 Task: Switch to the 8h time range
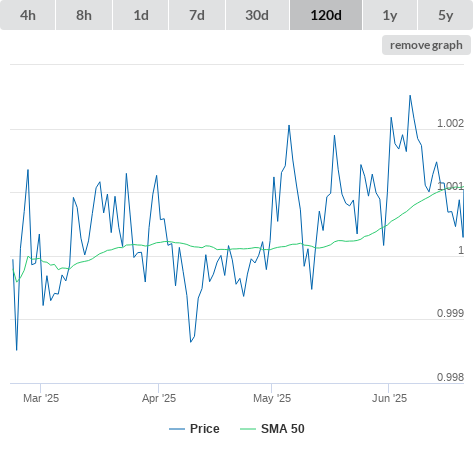(x=84, y=15)
